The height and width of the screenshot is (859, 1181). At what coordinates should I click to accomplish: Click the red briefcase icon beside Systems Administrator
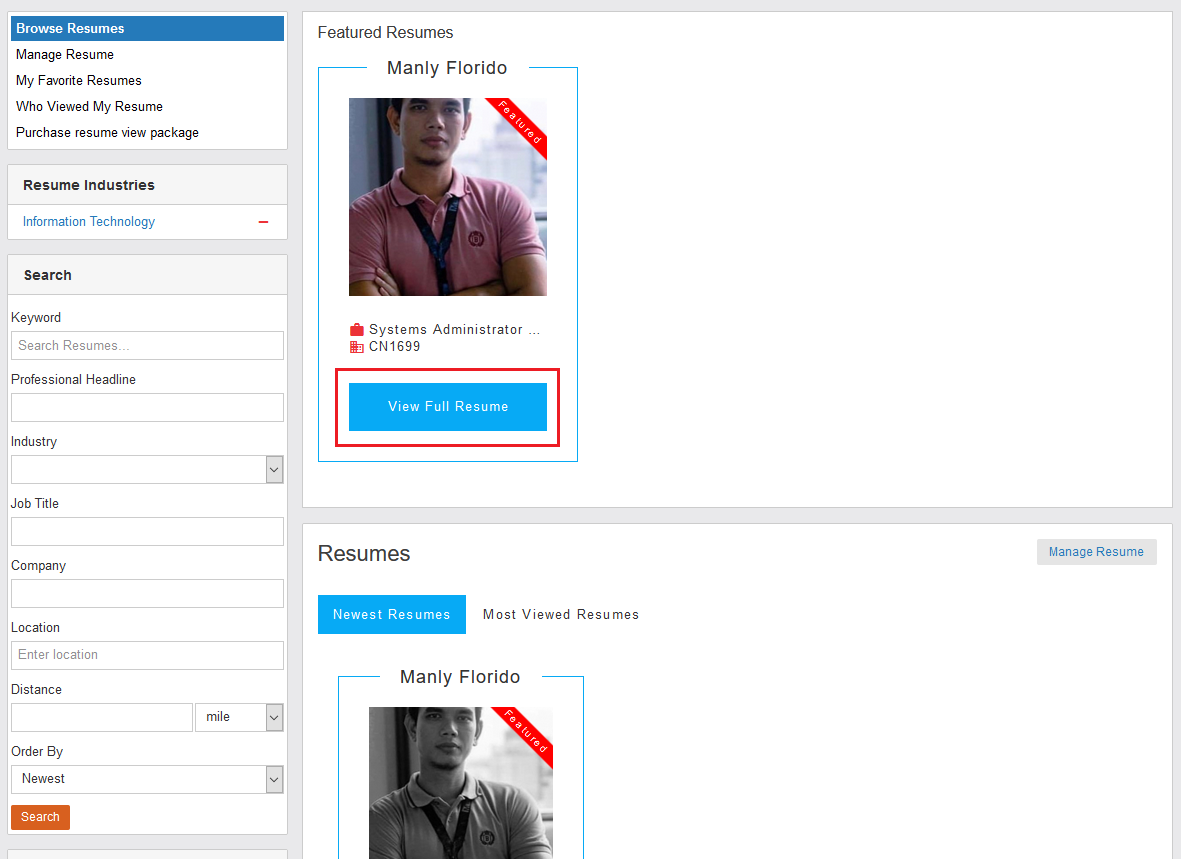357,330
